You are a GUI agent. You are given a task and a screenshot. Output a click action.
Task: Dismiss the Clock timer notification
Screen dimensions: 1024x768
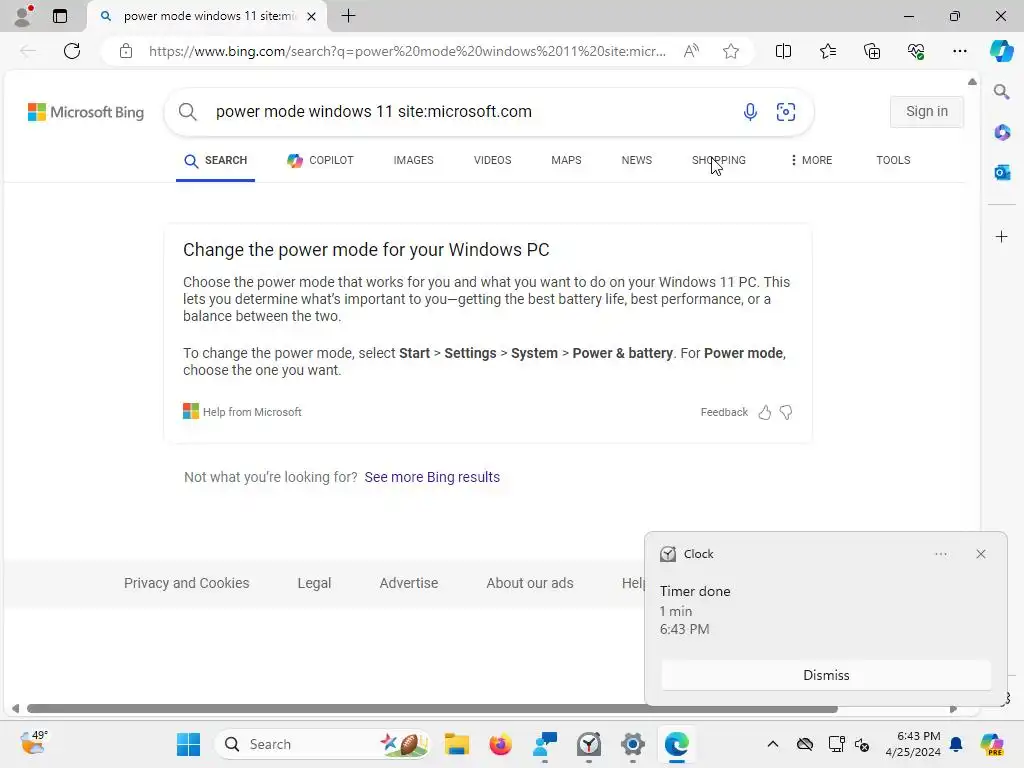point(826,675)
